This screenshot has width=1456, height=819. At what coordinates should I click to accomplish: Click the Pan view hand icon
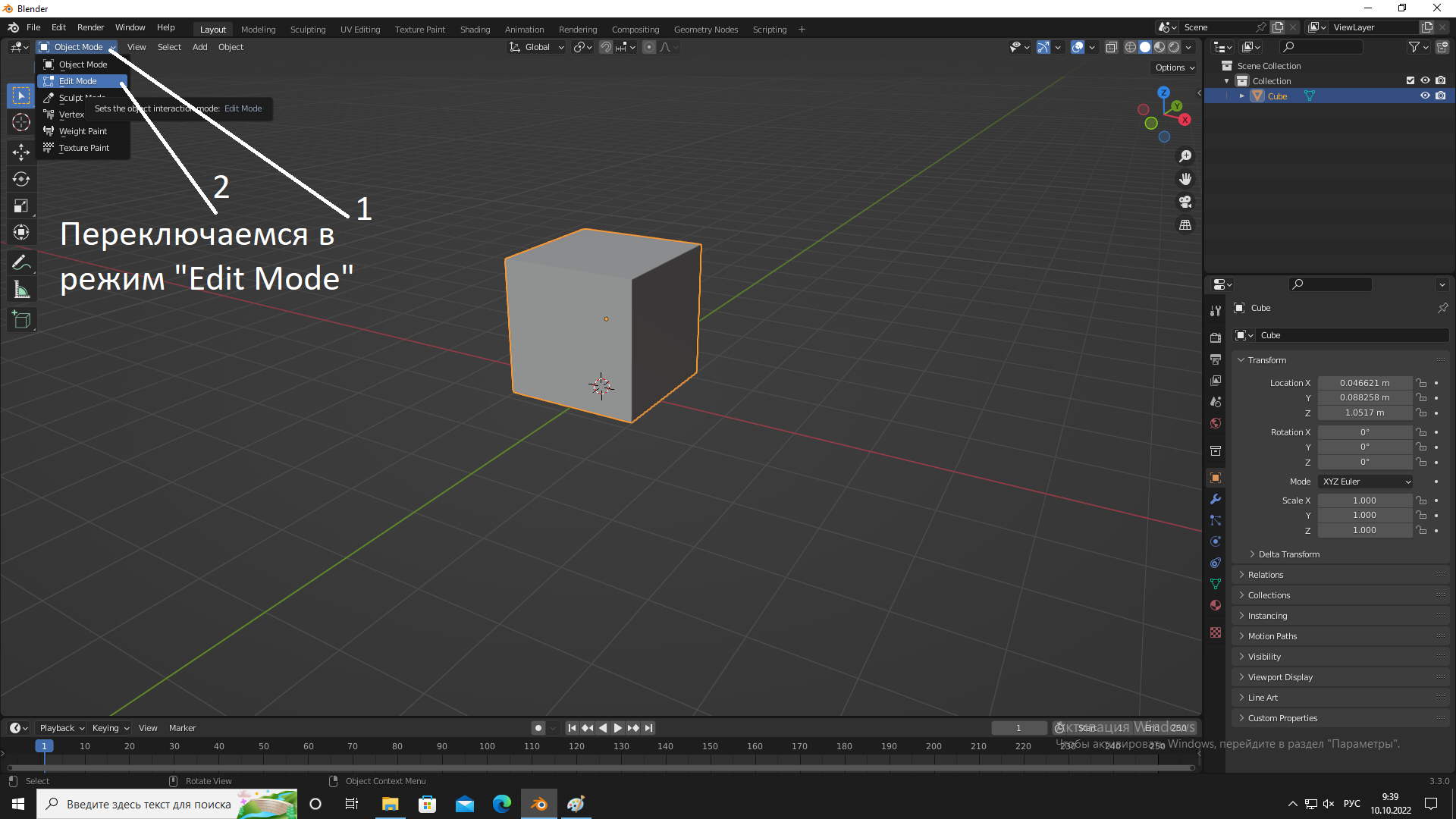tap(1185, 179)
